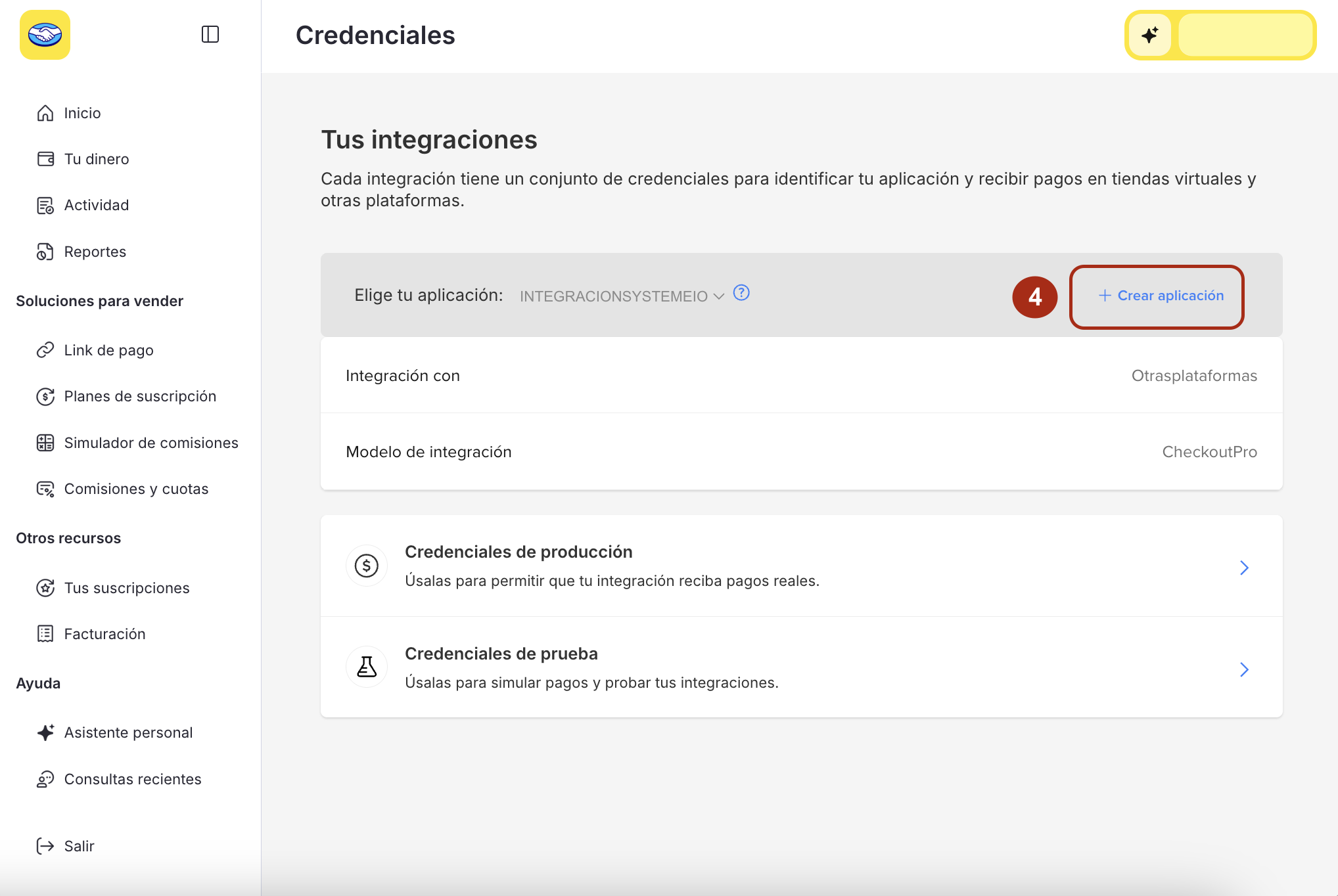
Task: Open Reportes from the sidebar
Action: (95, 252)
